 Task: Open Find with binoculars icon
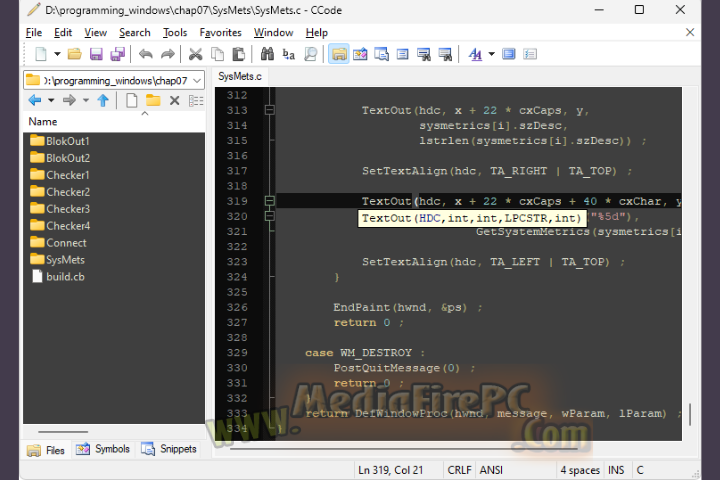coord(267,54)
